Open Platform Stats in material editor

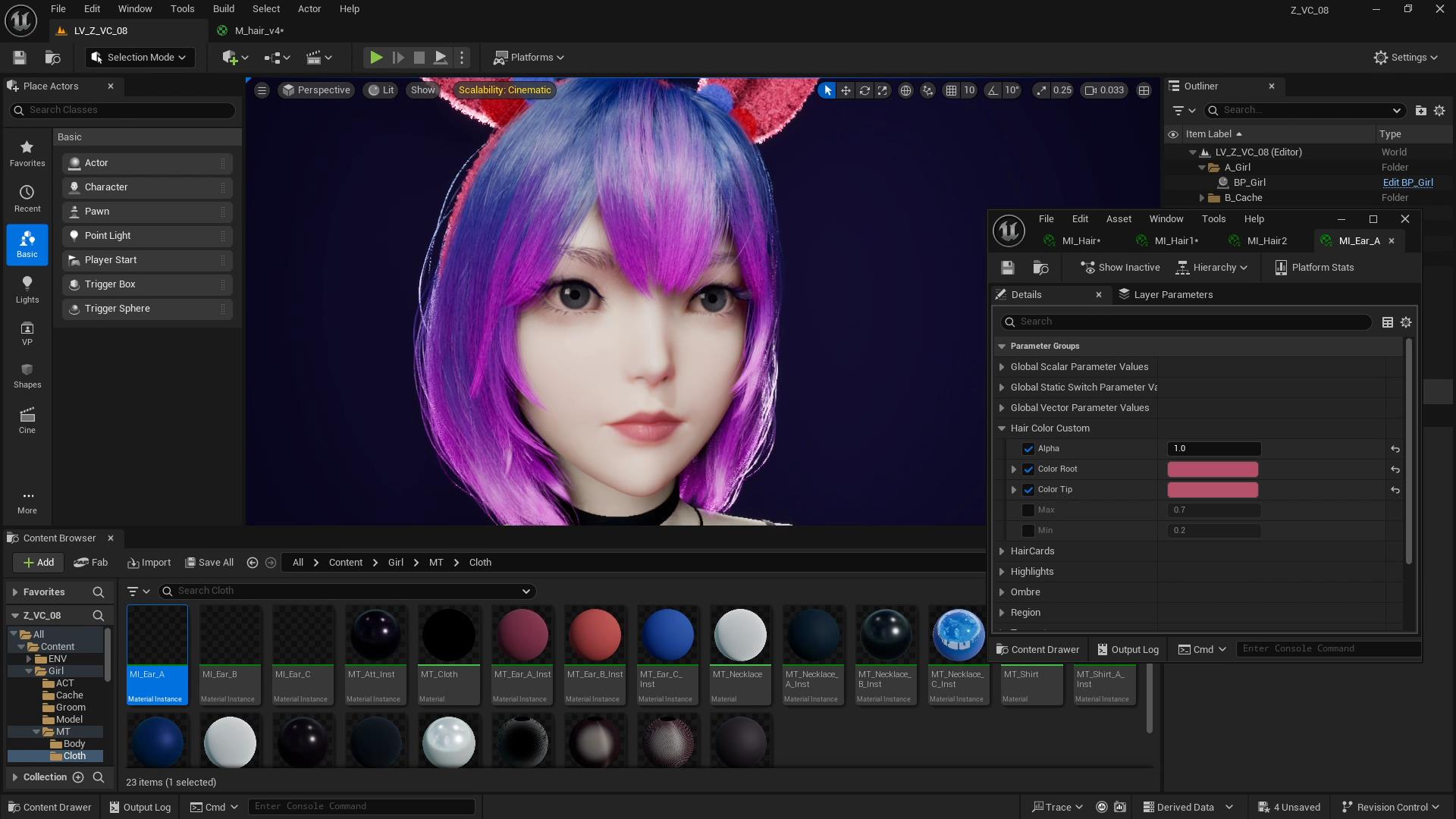pos(1314,268)
